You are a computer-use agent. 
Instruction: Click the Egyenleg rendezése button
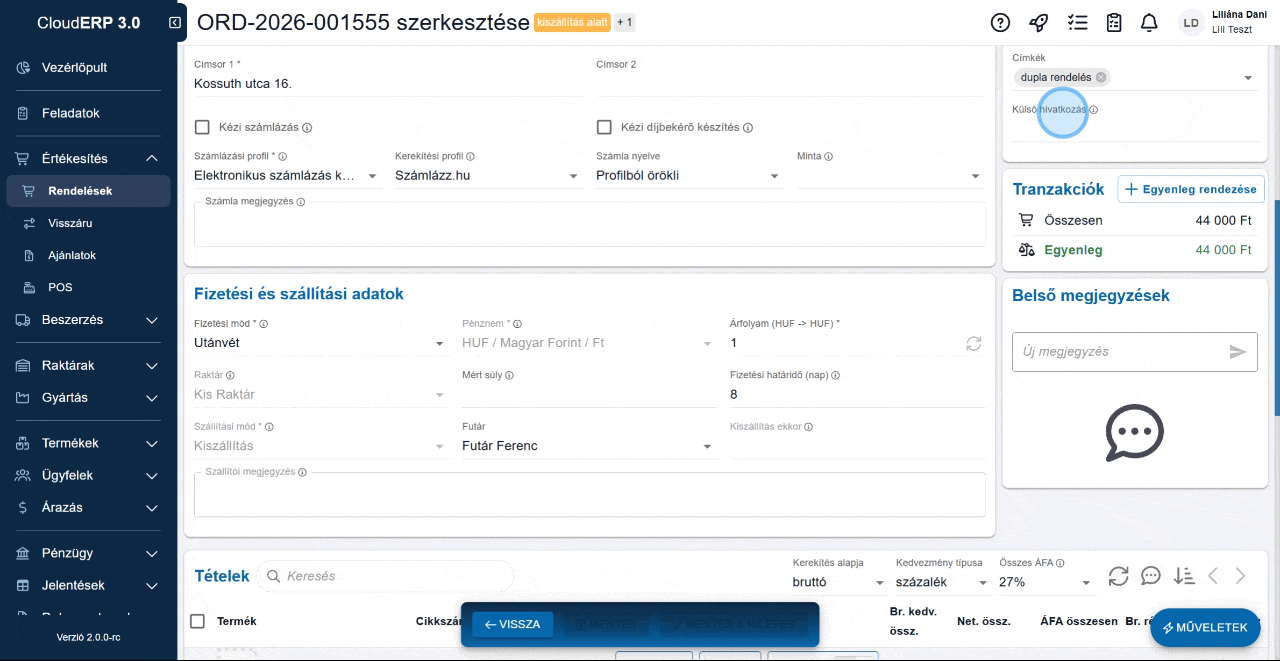[1191, 188]
